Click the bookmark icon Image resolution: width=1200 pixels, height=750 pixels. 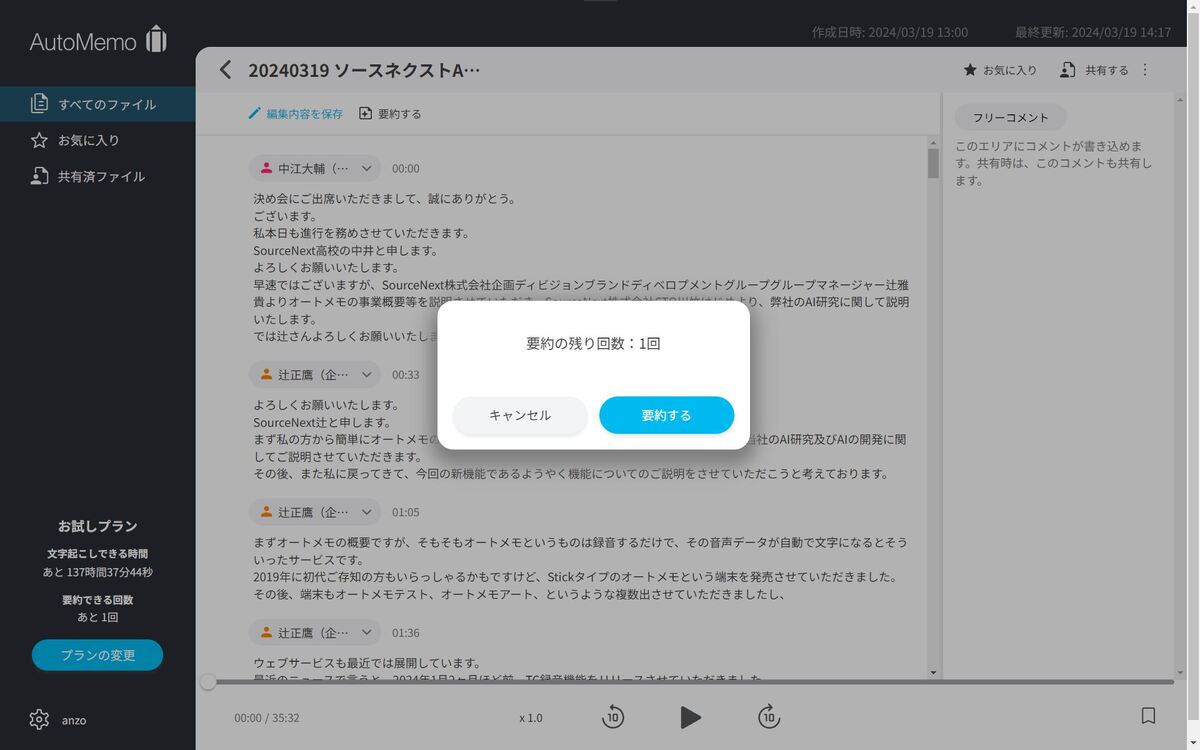click(x=1148, y=716)
